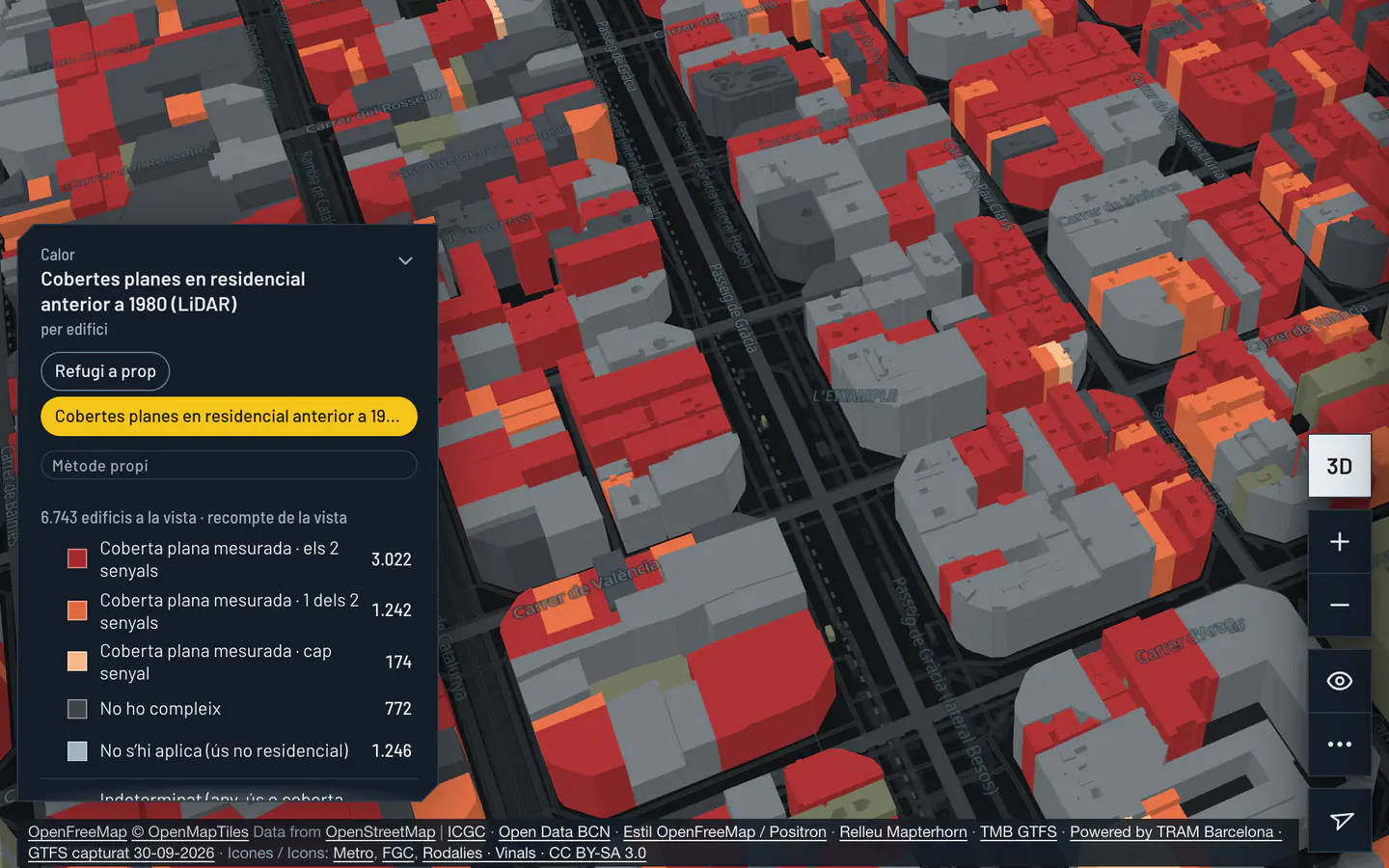Open the Rodalies · Vinals link
Viewport: 1389px width, 868px height.
click(x=478, y=854)
